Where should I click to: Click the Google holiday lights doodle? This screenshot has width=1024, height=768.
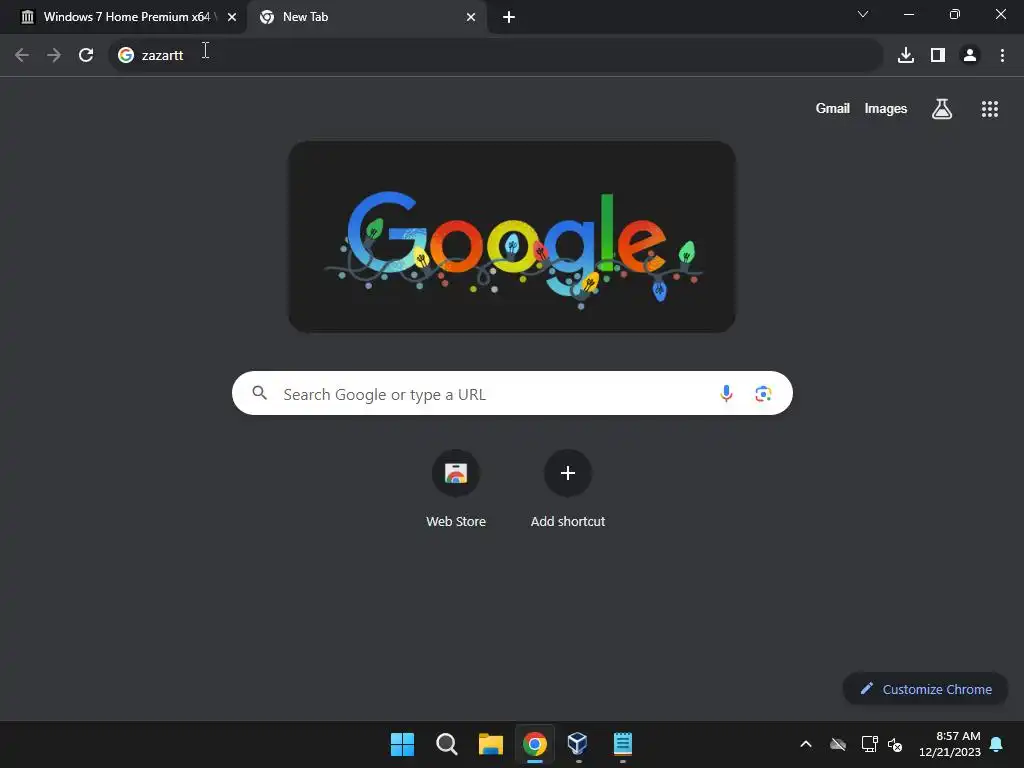512,236
